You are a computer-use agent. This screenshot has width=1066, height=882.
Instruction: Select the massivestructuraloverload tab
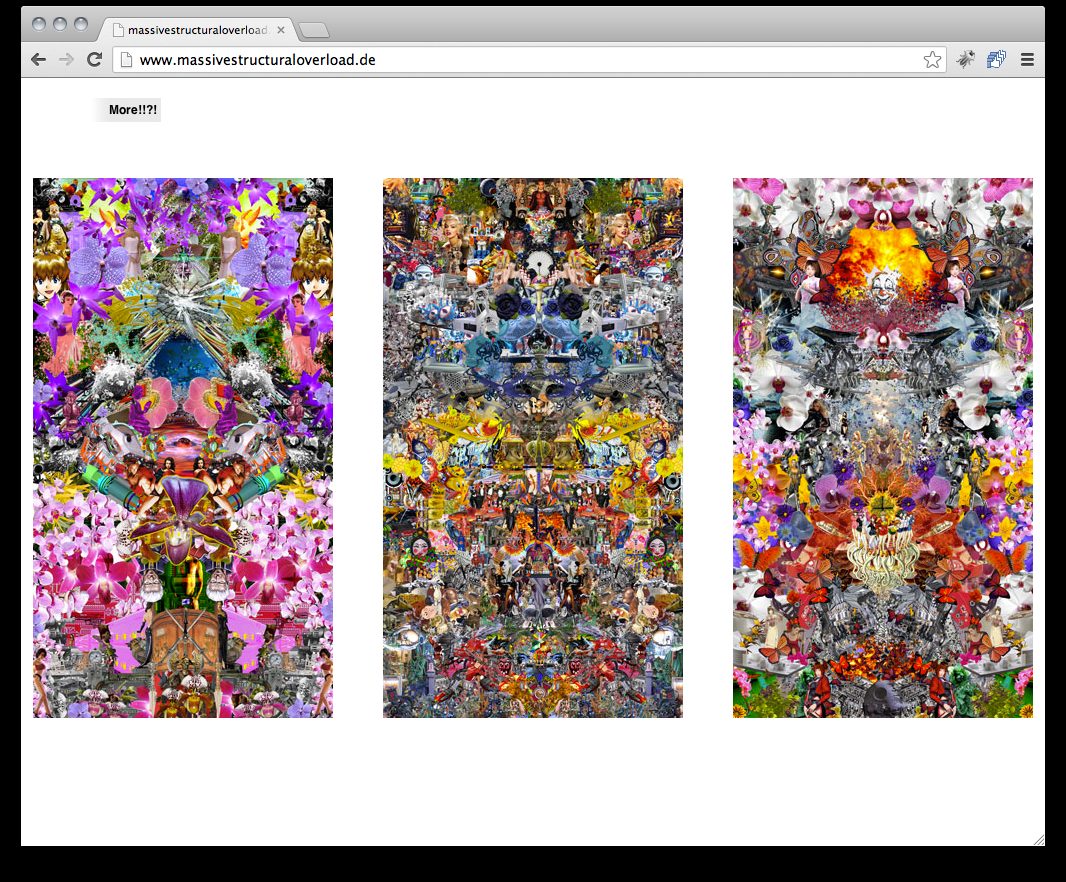click(199, 30)
